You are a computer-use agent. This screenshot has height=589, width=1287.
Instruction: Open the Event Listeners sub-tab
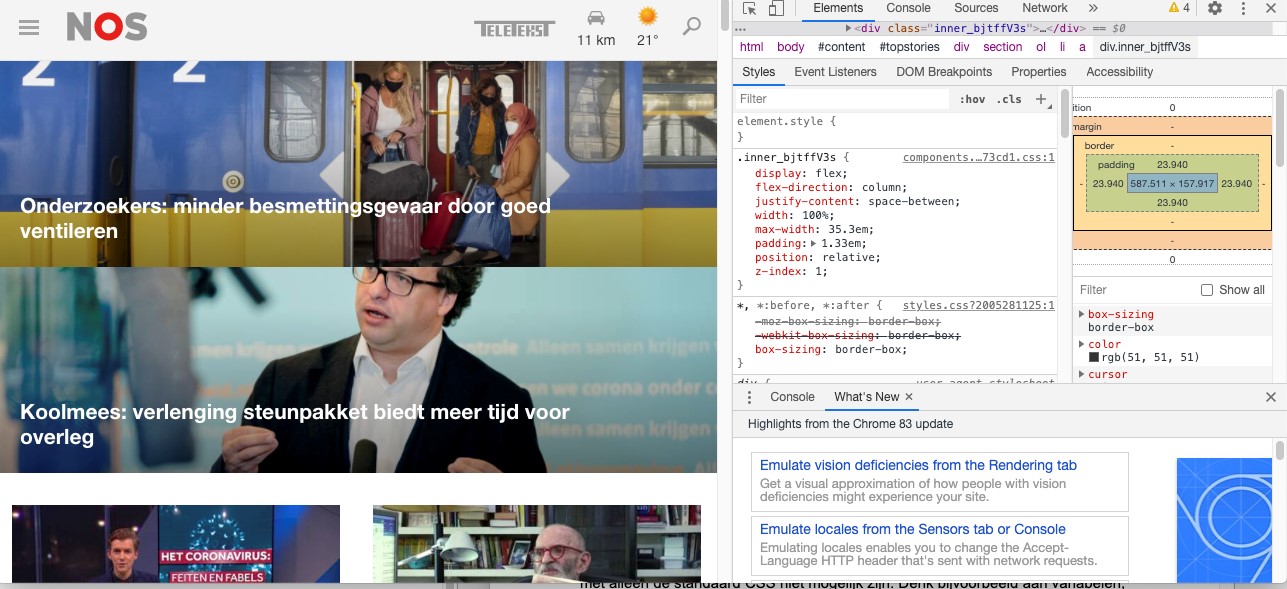[835, 72]
